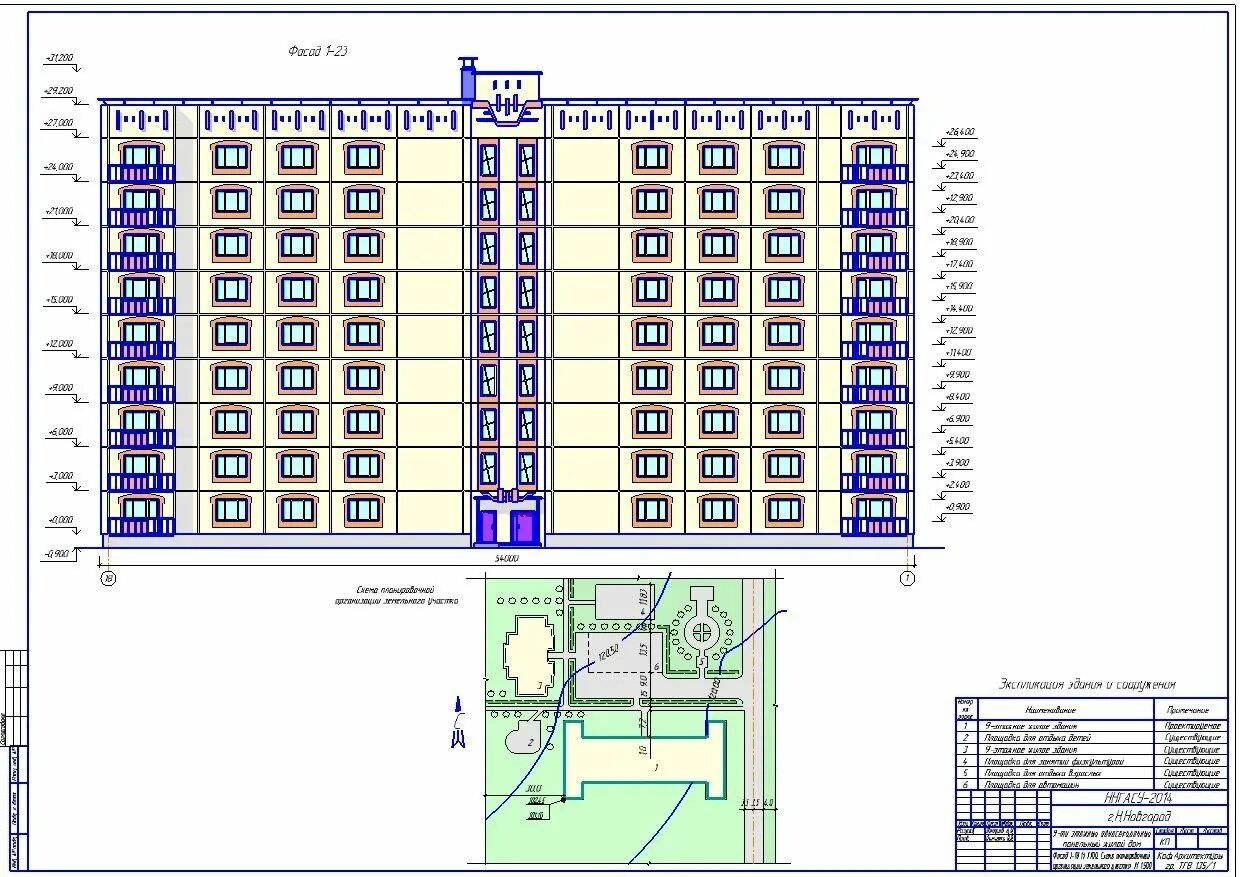Pick the +21,000 elevation mark
Viewport: 1240px width, 877px height.
click(x=59, y=211)
